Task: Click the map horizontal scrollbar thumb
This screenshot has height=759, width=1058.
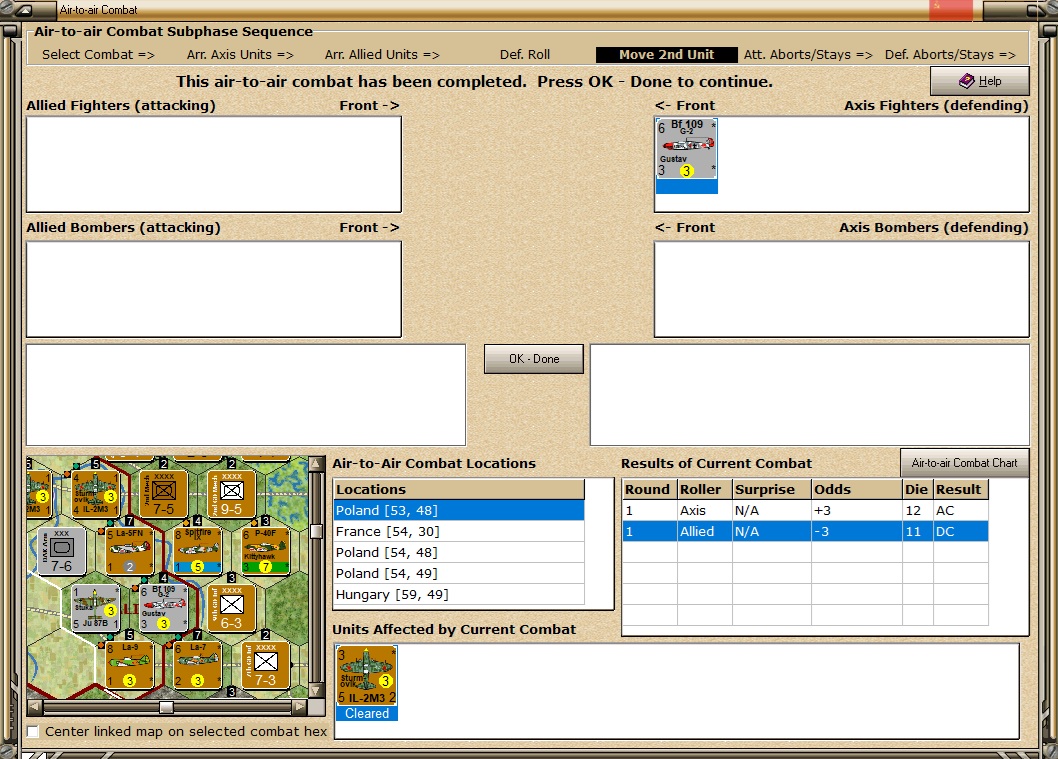Action: click(x=166, y=707)
